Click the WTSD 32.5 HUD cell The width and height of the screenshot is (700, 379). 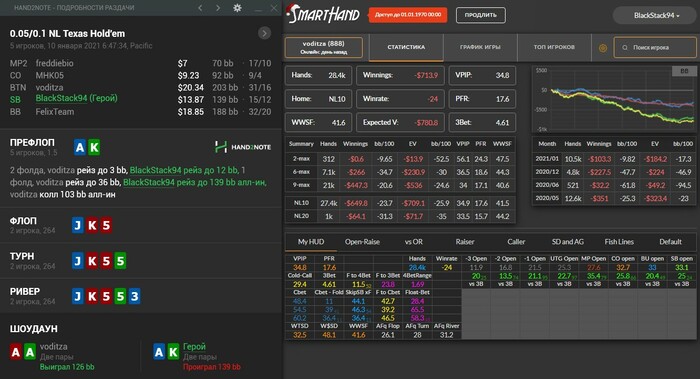300,334
